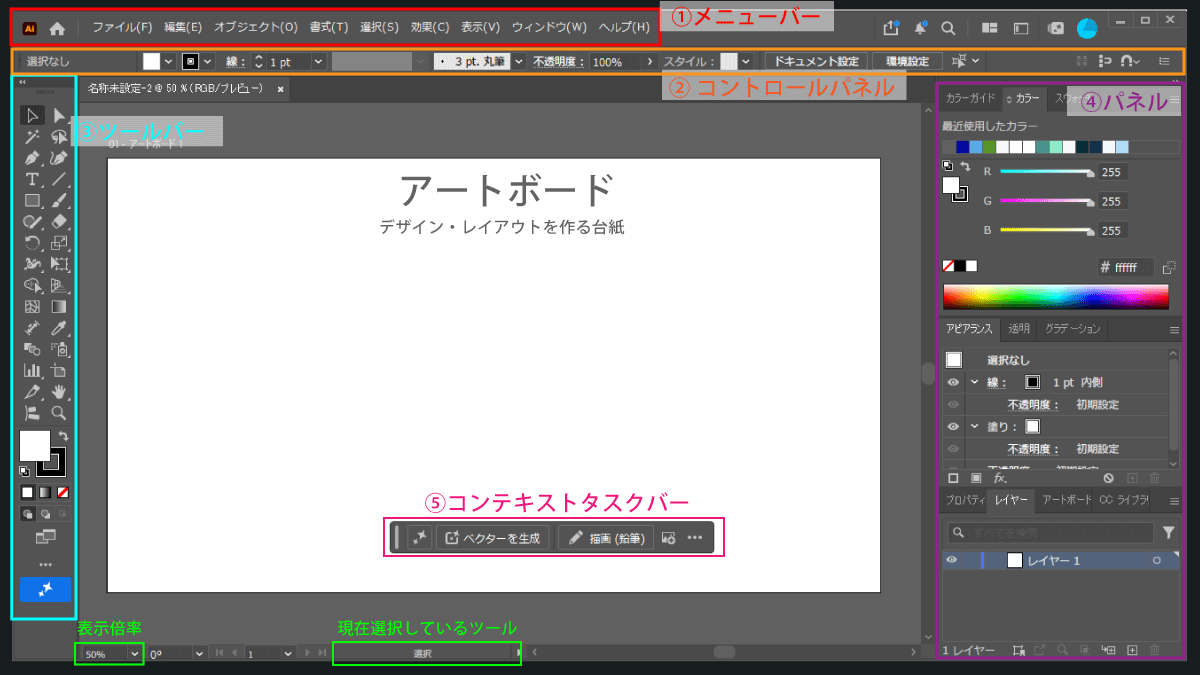Open the ウィンドウ(W) menu
This screenshot has height=675, width=1200.
pyautogui.click(x=549, y=27)
